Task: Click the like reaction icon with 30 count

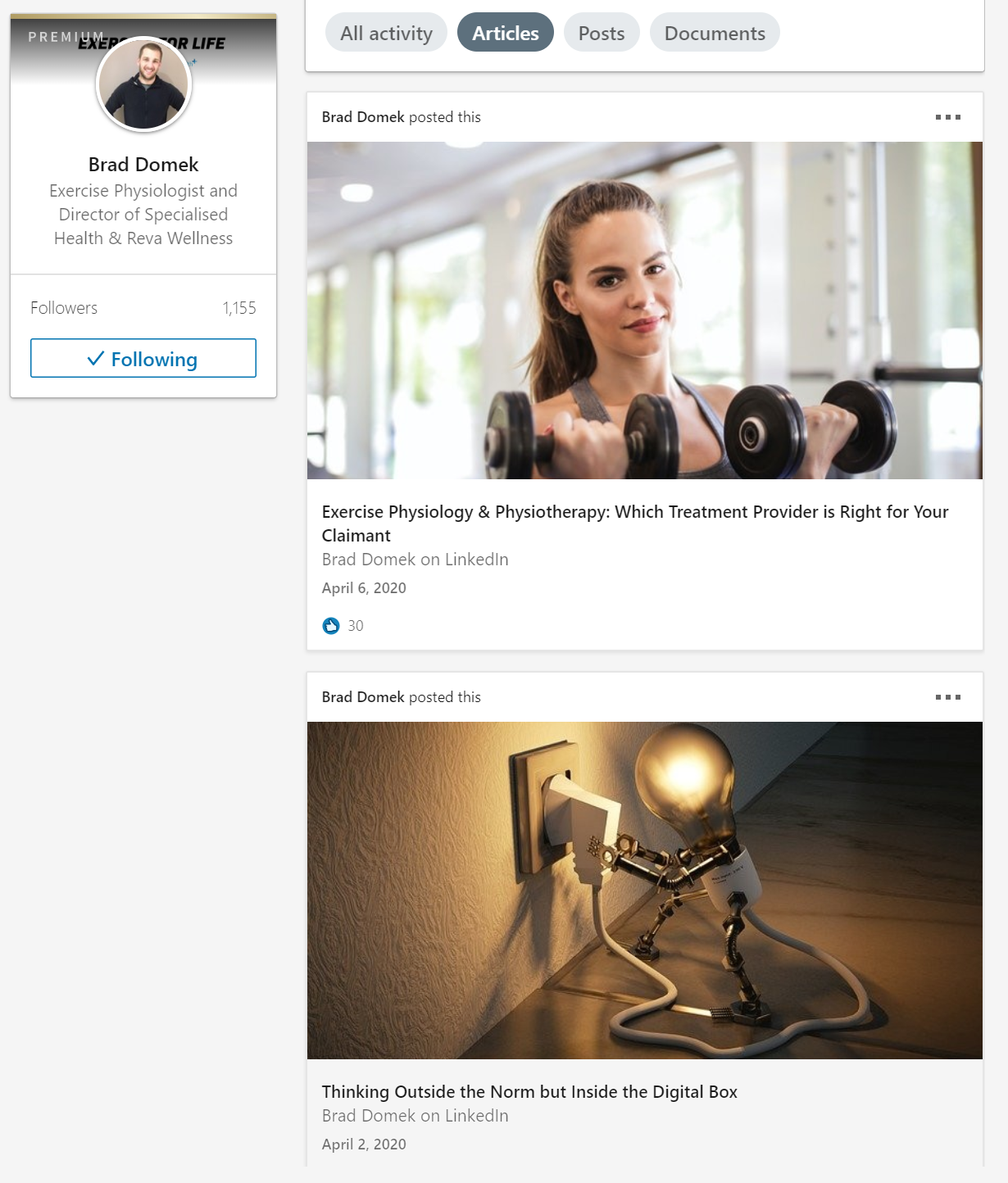Action: click(331, 626)
